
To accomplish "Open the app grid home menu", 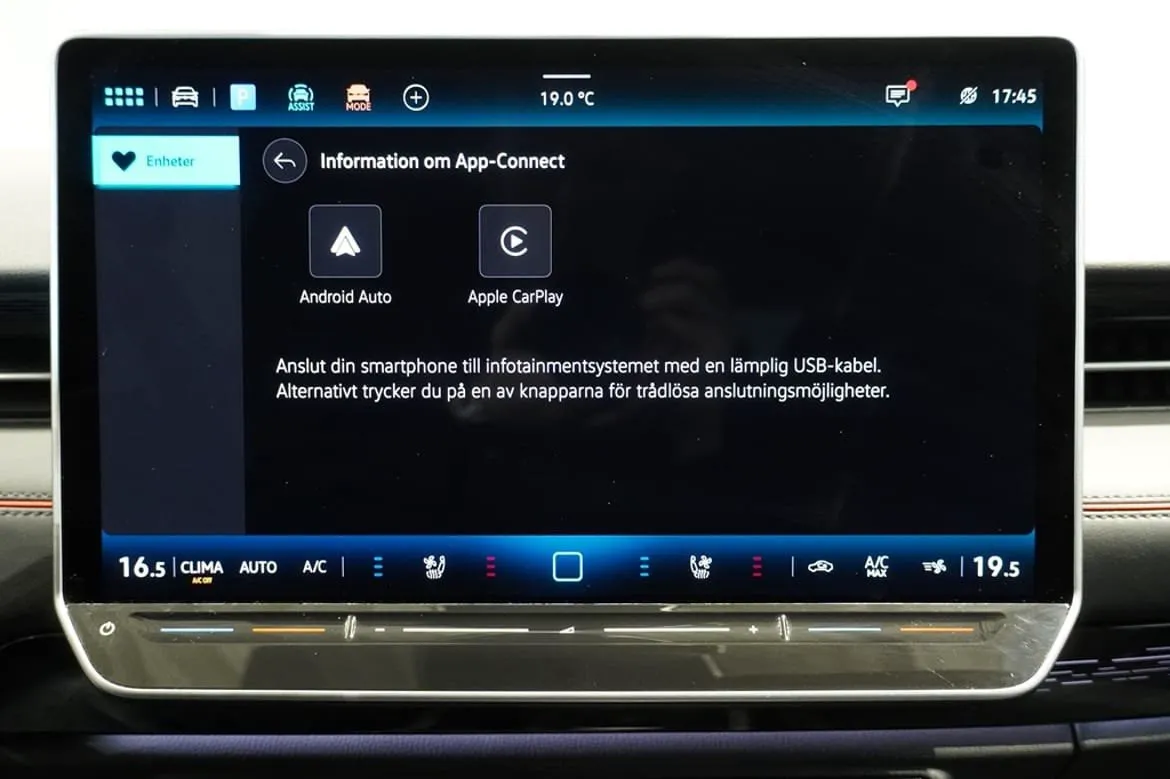I will point(124,97).
